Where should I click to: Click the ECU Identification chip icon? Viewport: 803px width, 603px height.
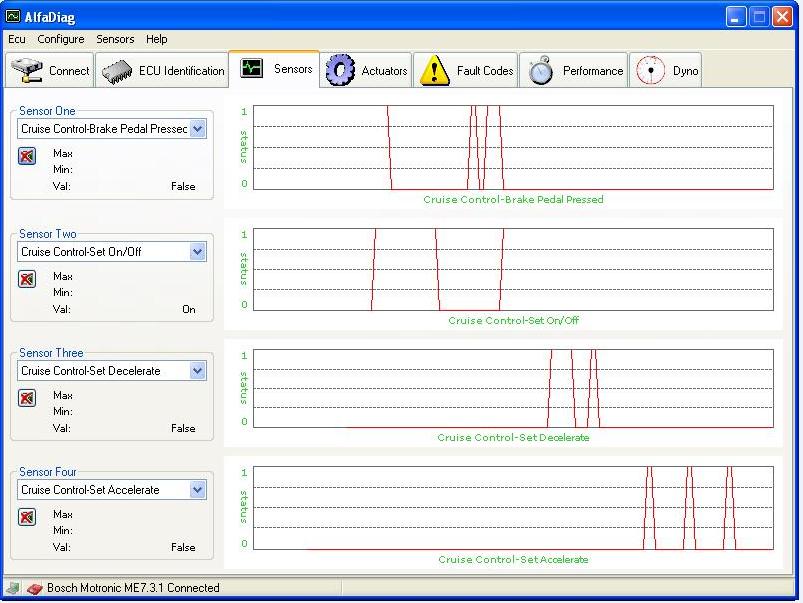click(x=118, y=71)
